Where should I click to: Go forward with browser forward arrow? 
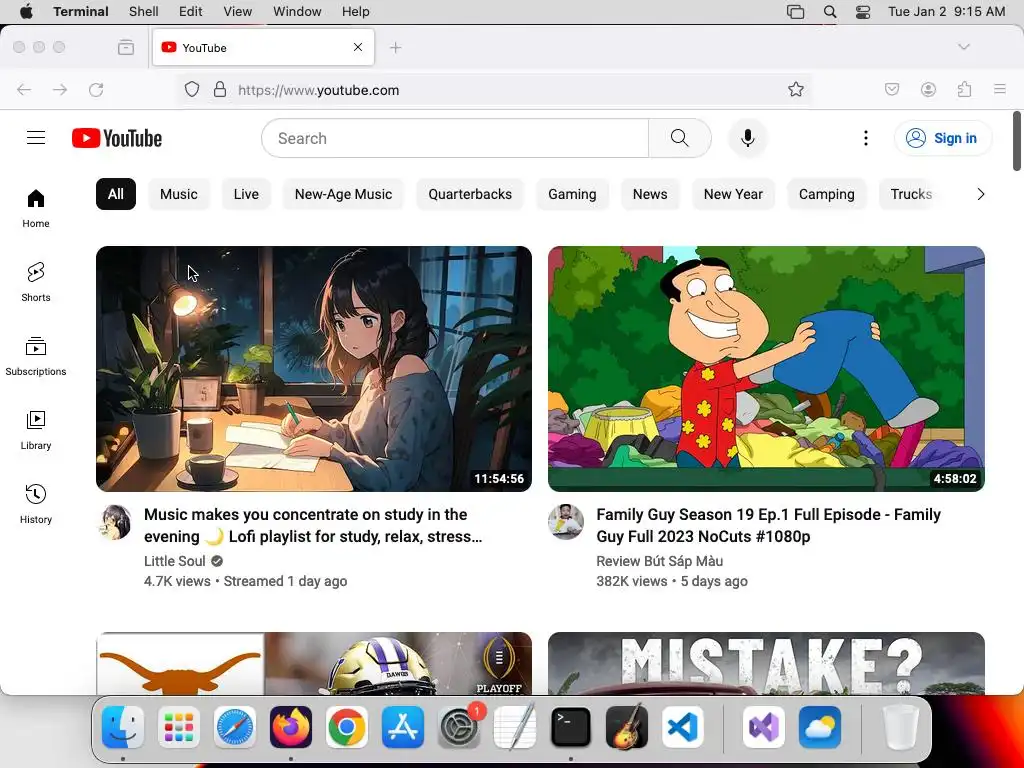click(60, 90)
